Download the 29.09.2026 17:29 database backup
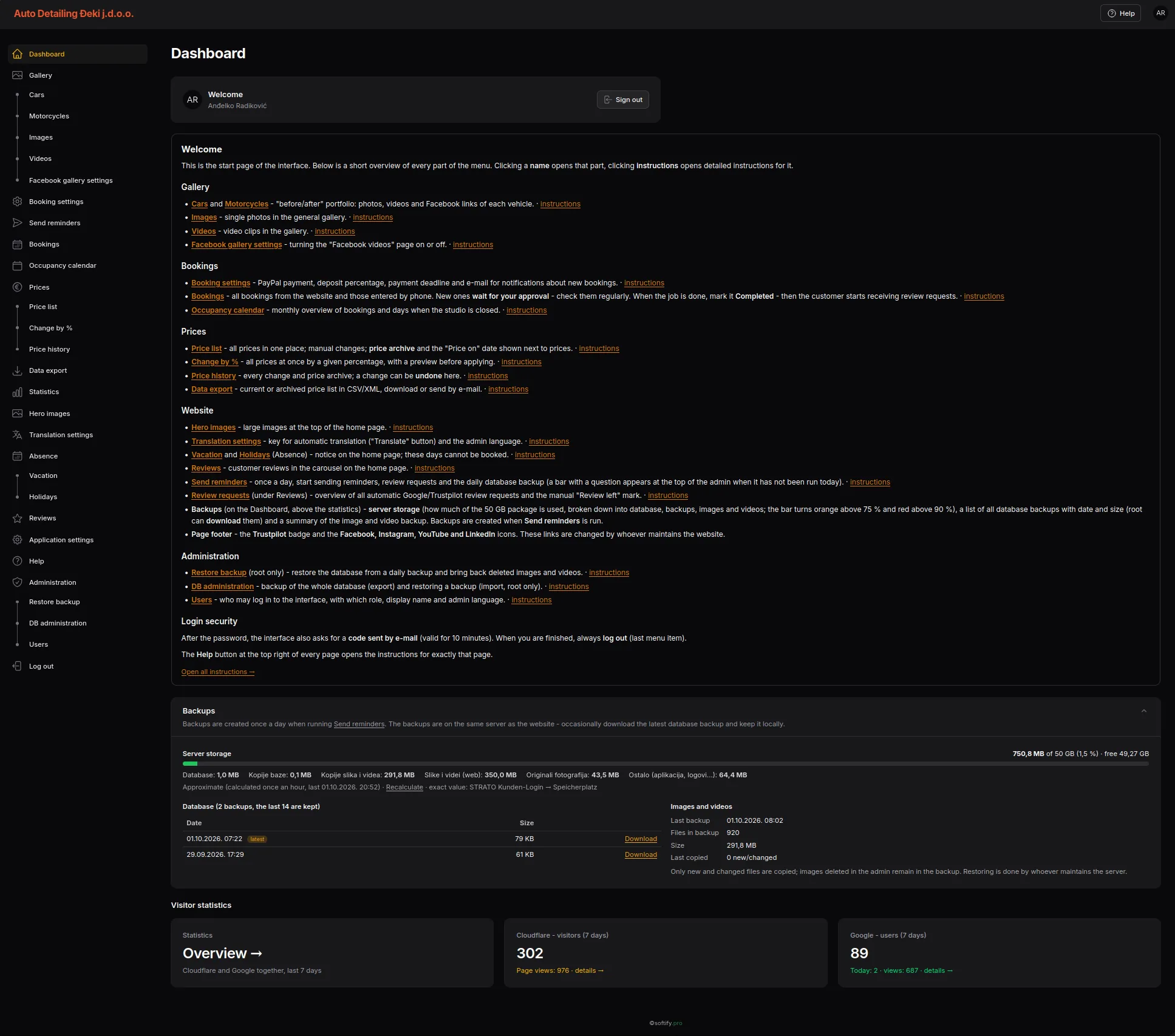1175x1036 pixels. pyautogui.click(x=641, y=854)
